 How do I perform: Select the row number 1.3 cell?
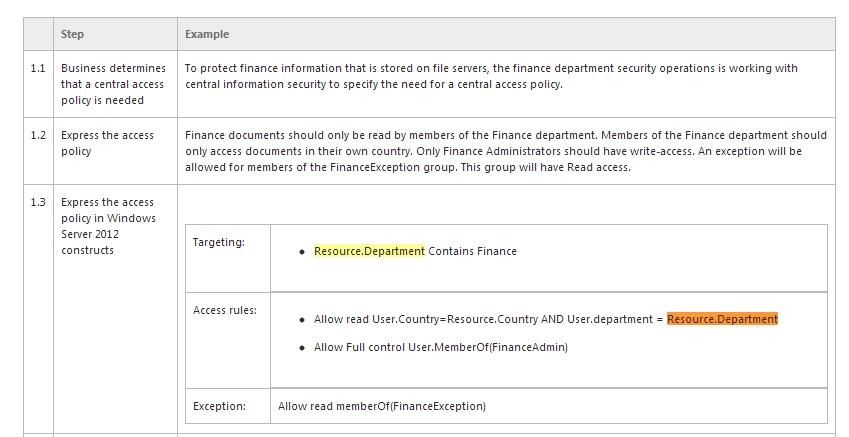(38, 309)
